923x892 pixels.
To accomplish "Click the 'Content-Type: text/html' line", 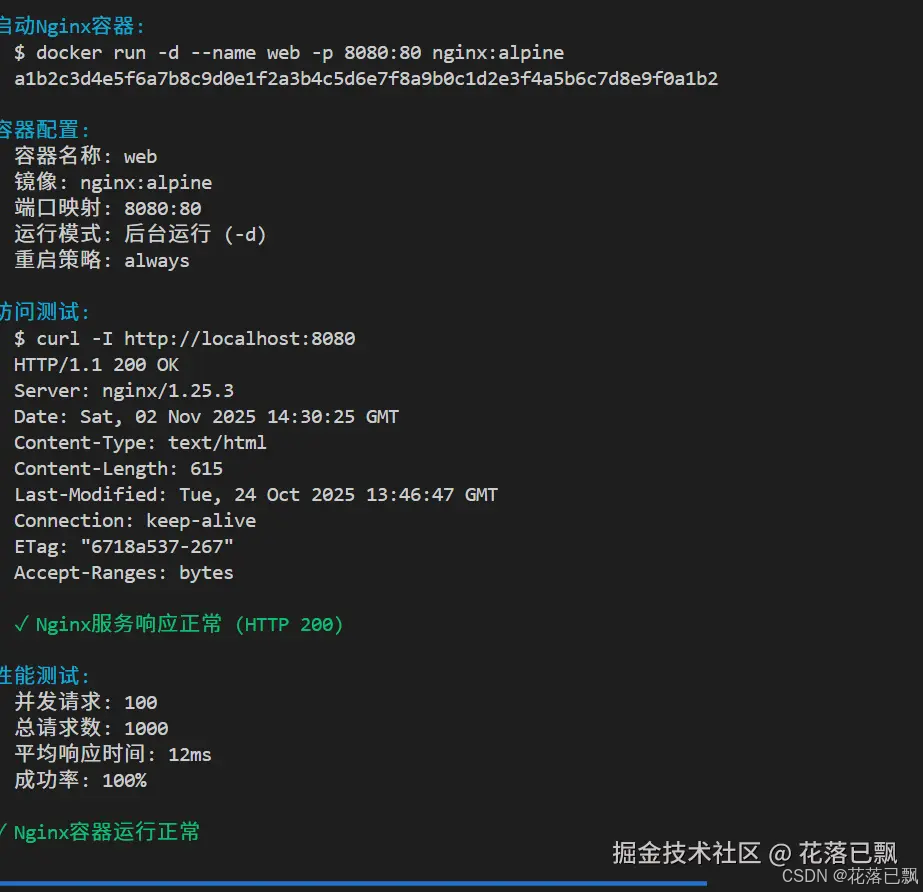I will 140,443.
